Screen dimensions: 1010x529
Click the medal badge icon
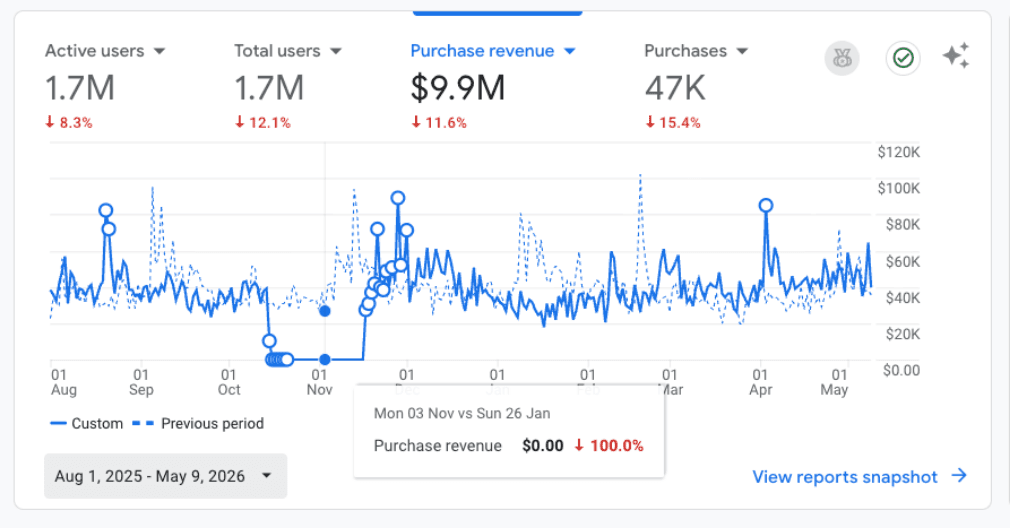(x=842, y=59)
